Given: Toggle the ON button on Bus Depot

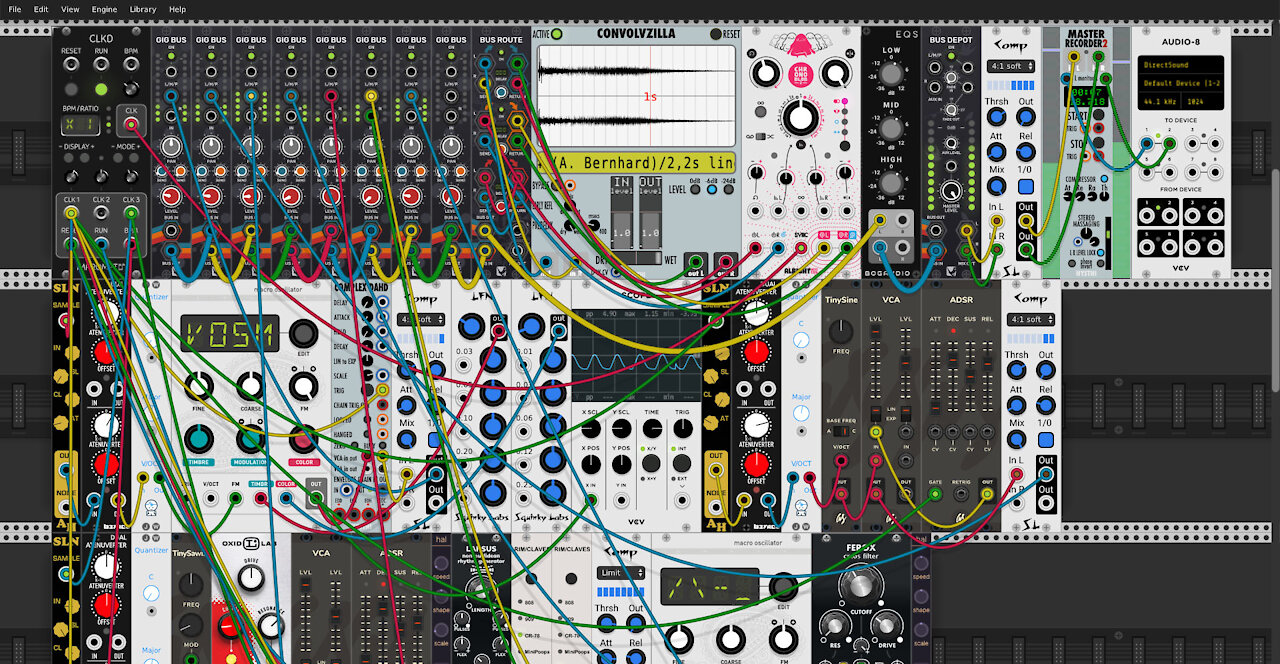Looking at the screenshot, I should (951, 56).
